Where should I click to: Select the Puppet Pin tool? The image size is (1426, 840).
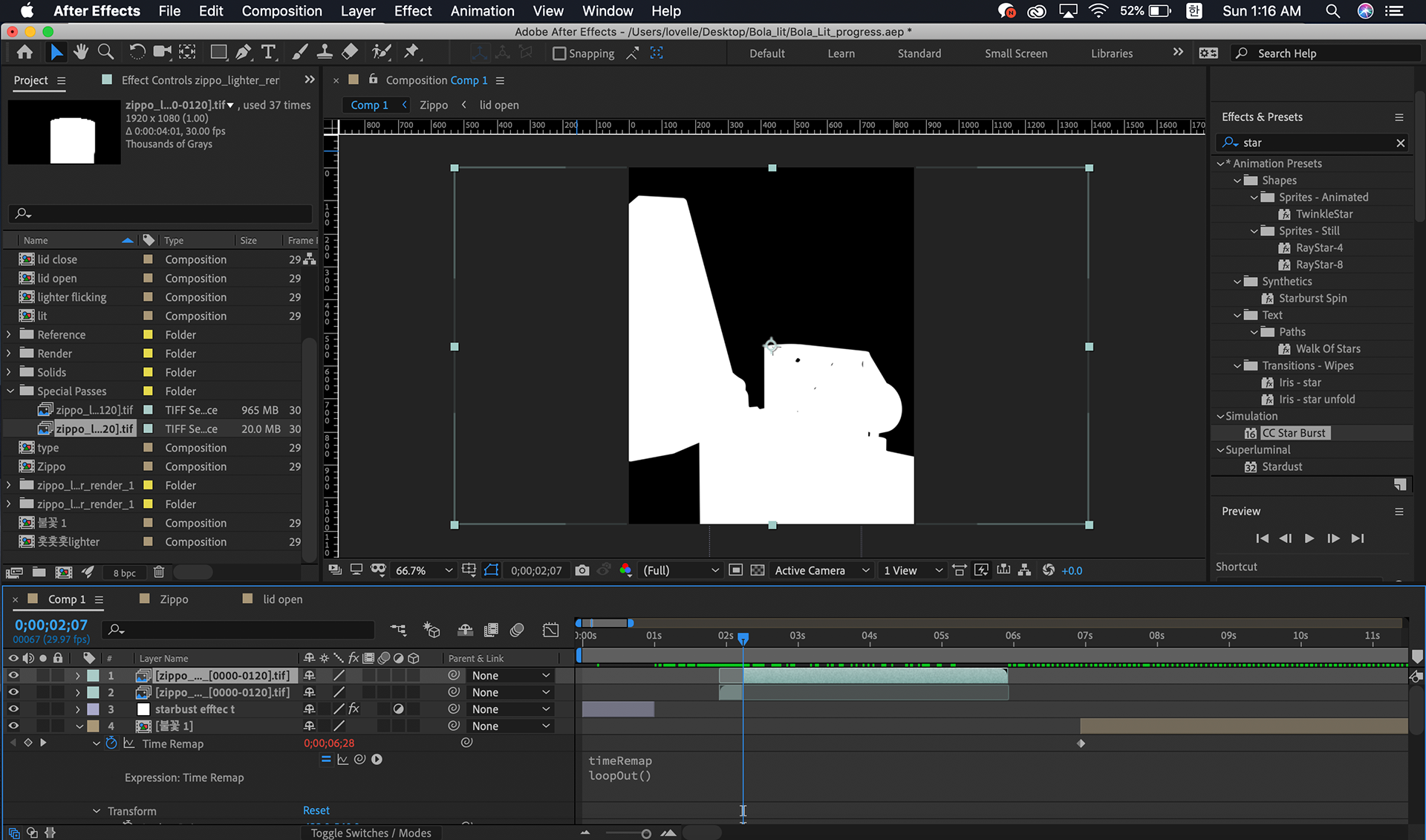click(411, 52)
